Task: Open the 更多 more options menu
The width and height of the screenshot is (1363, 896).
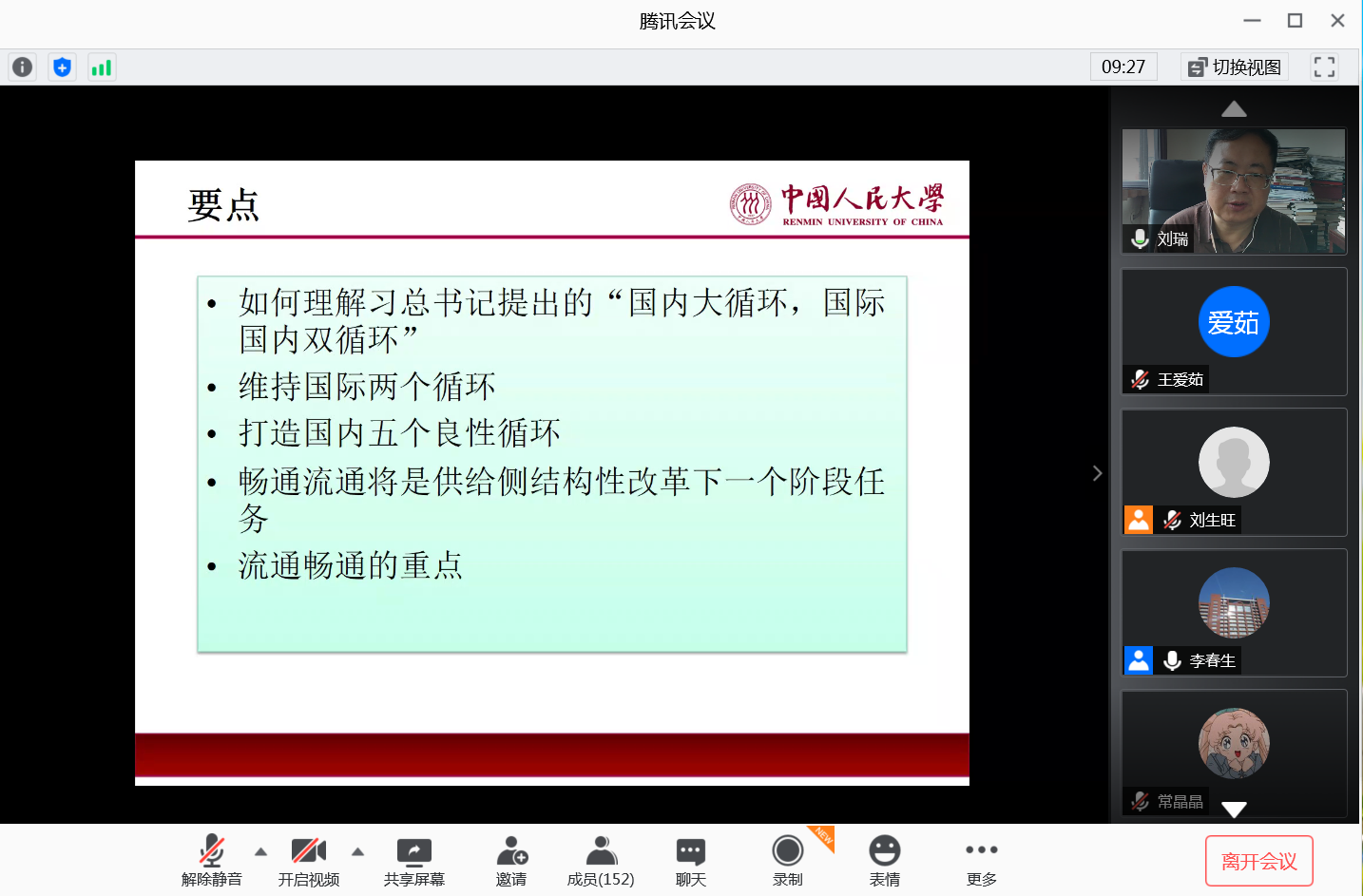Action: click(981, 861)
